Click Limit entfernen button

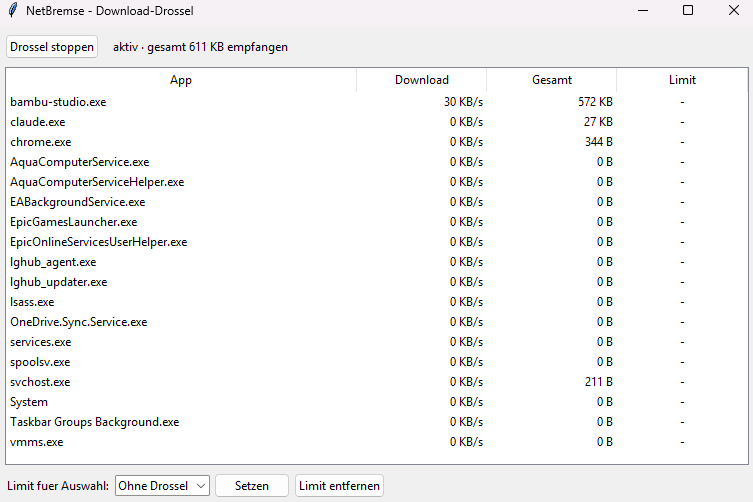tap(339, 486)
